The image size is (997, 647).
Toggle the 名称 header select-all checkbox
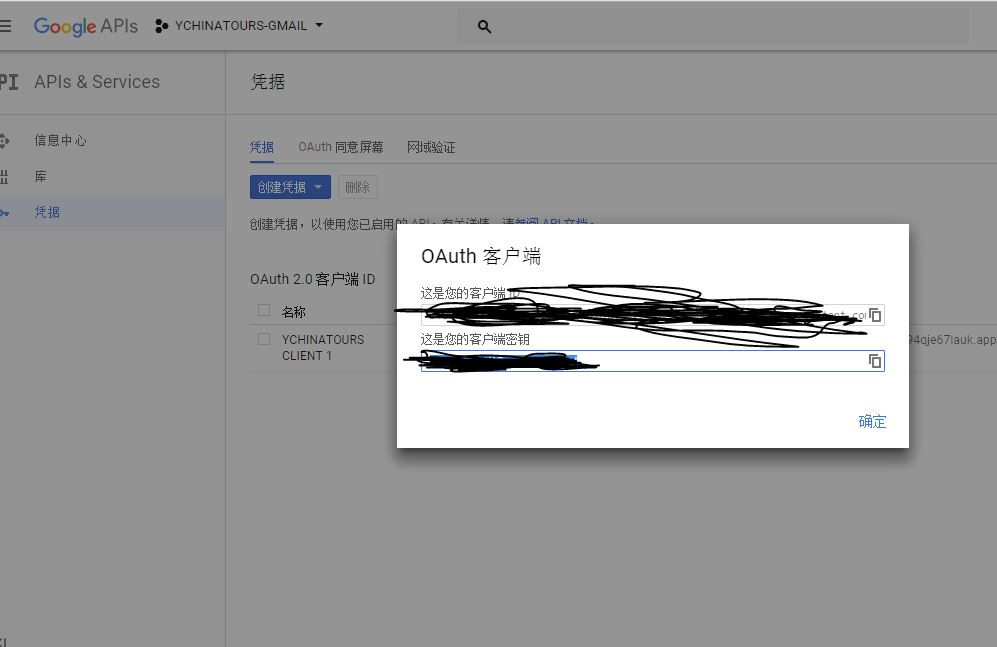[264, 310]
